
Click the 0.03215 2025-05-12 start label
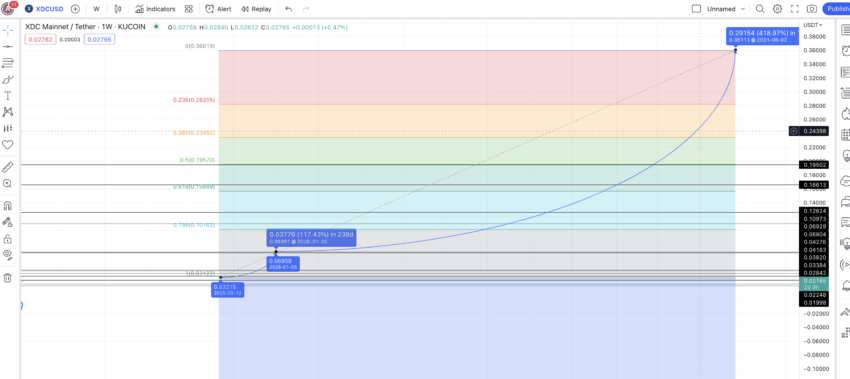click(228, 289)
